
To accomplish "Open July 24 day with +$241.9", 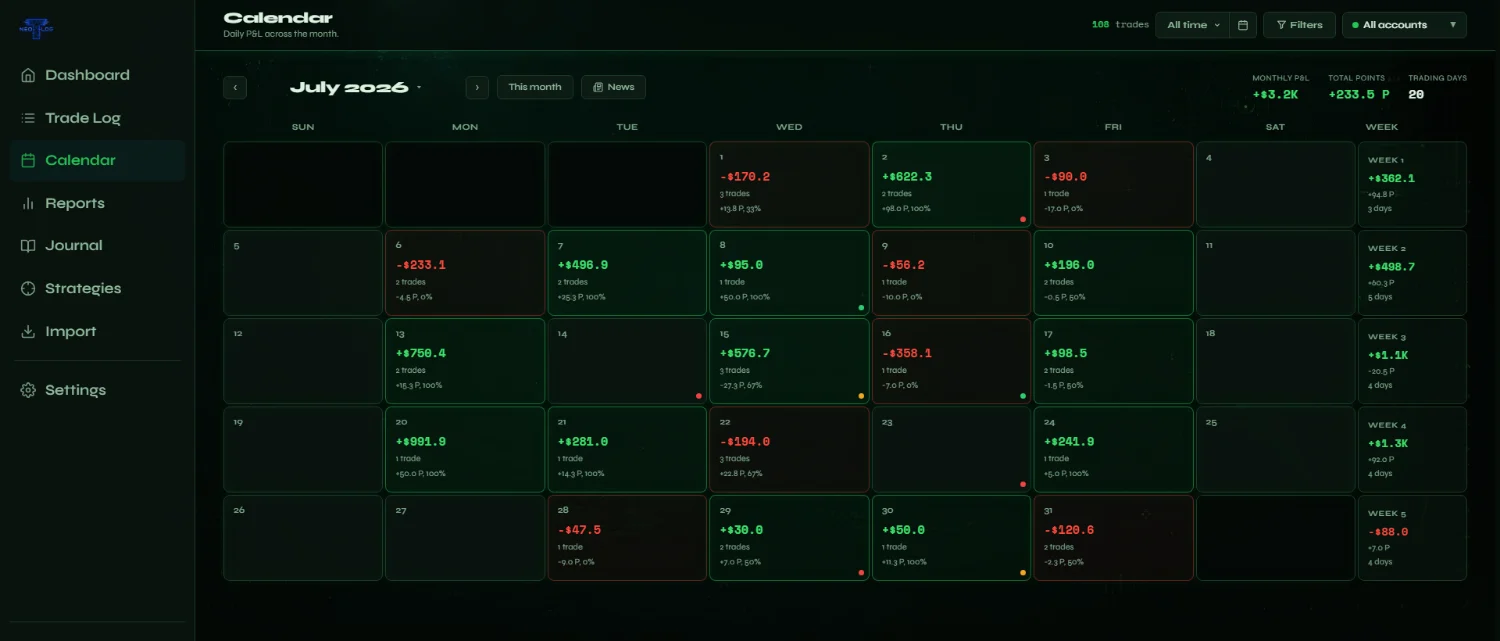I will tap(1113, 450).
